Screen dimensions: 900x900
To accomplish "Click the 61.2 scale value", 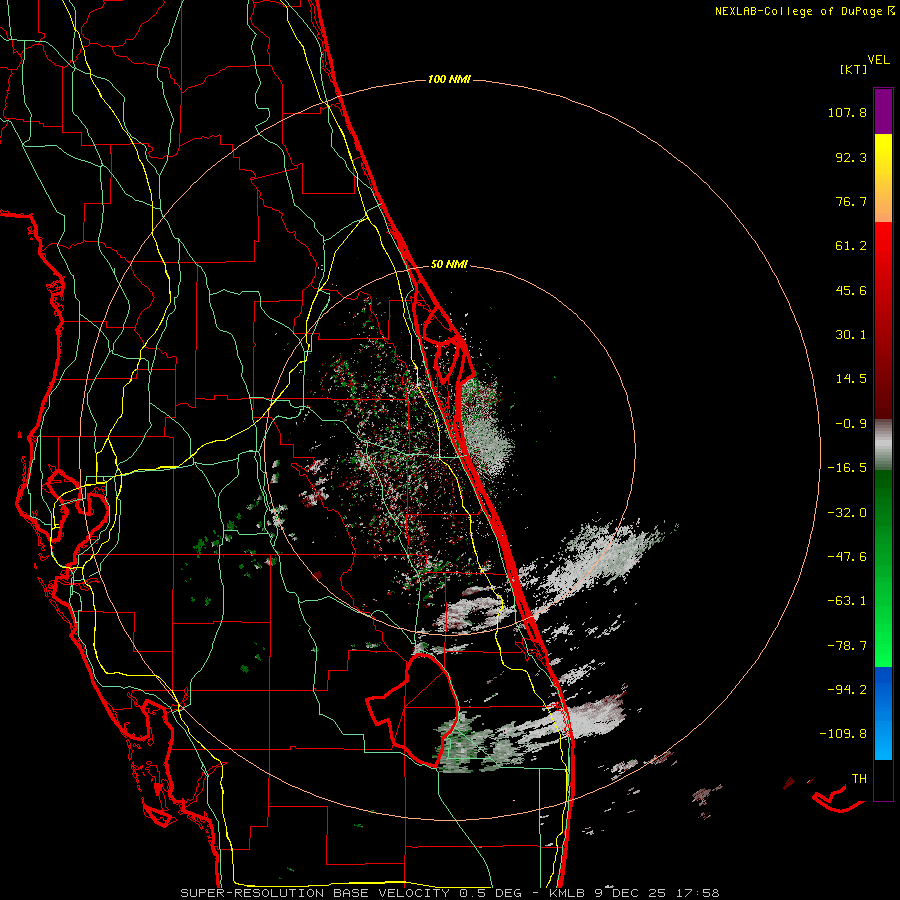I will click(x=851, y=246).
